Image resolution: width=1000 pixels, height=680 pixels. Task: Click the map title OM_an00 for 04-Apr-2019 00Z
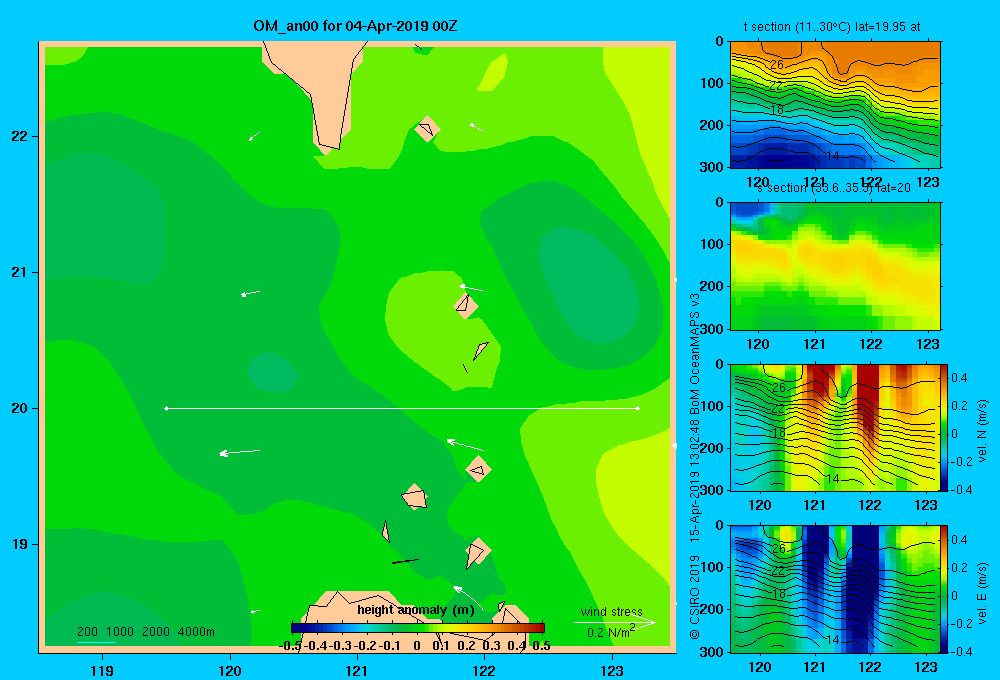point(355,26)
